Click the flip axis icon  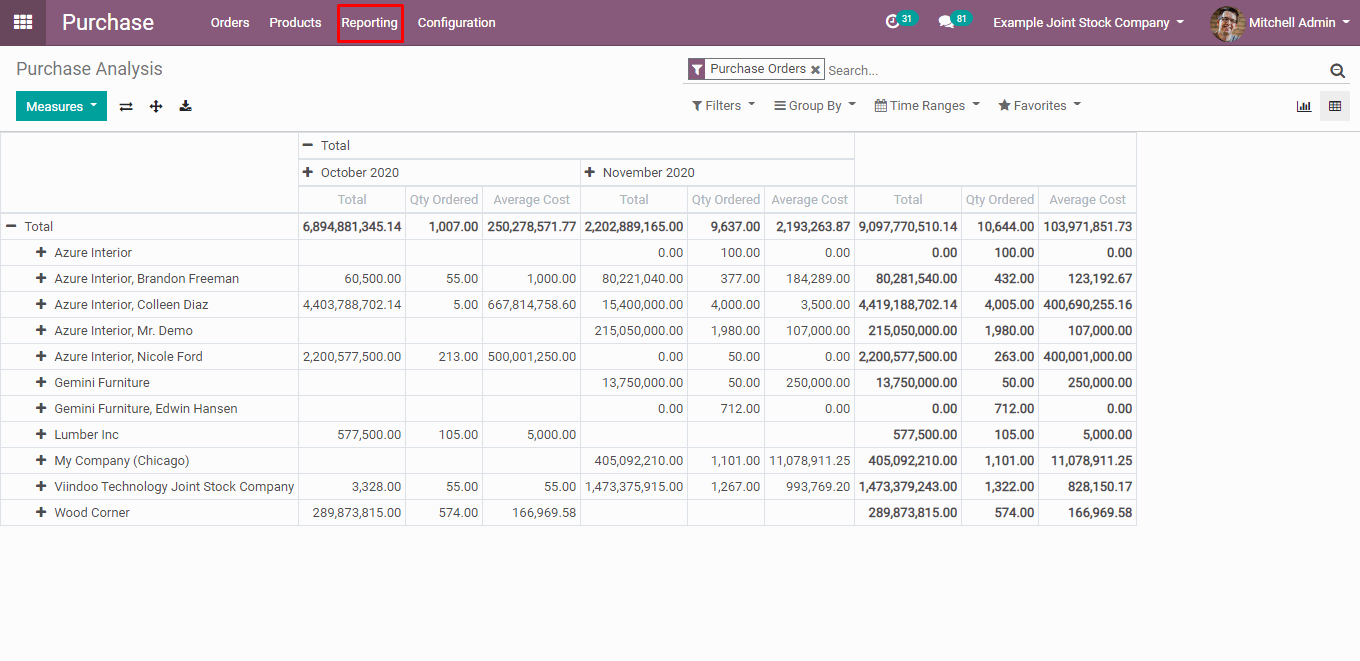126,106
